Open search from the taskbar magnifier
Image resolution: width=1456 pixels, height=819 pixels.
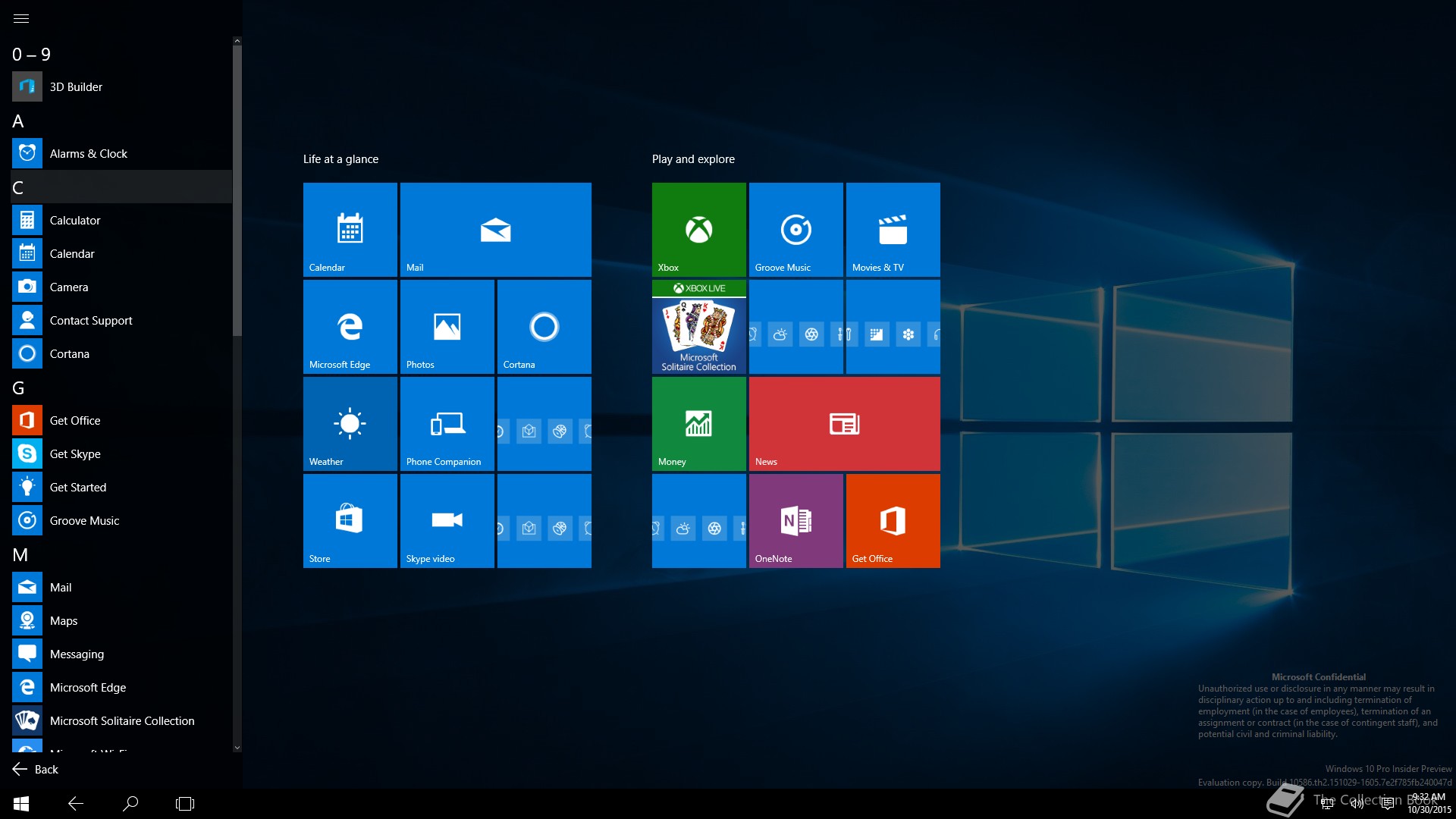point(130,804)
